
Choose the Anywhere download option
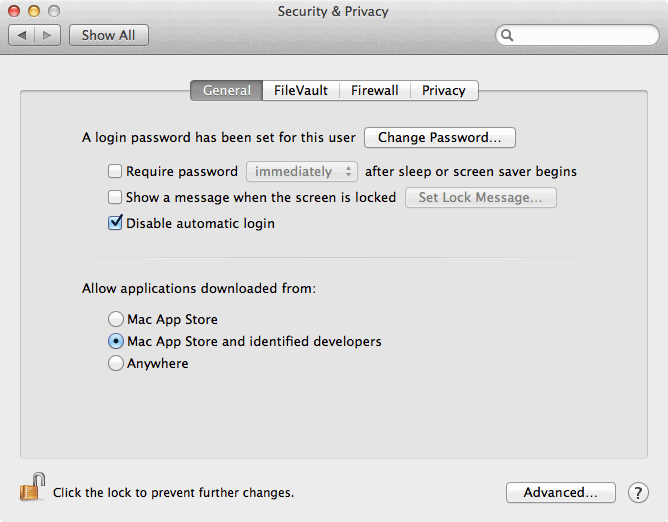[x=115, y=363]
